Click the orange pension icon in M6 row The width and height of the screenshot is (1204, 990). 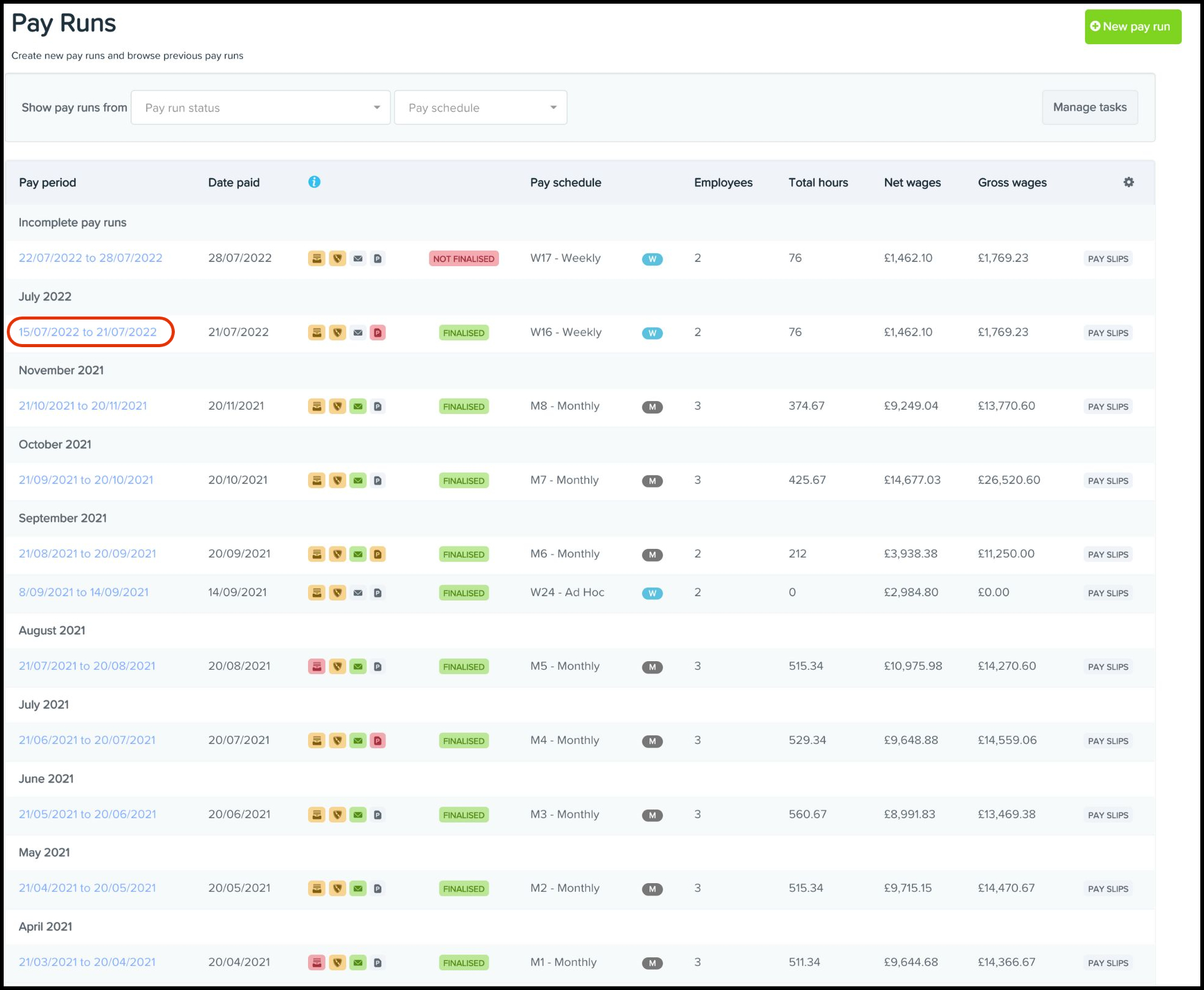pos(378,554)
